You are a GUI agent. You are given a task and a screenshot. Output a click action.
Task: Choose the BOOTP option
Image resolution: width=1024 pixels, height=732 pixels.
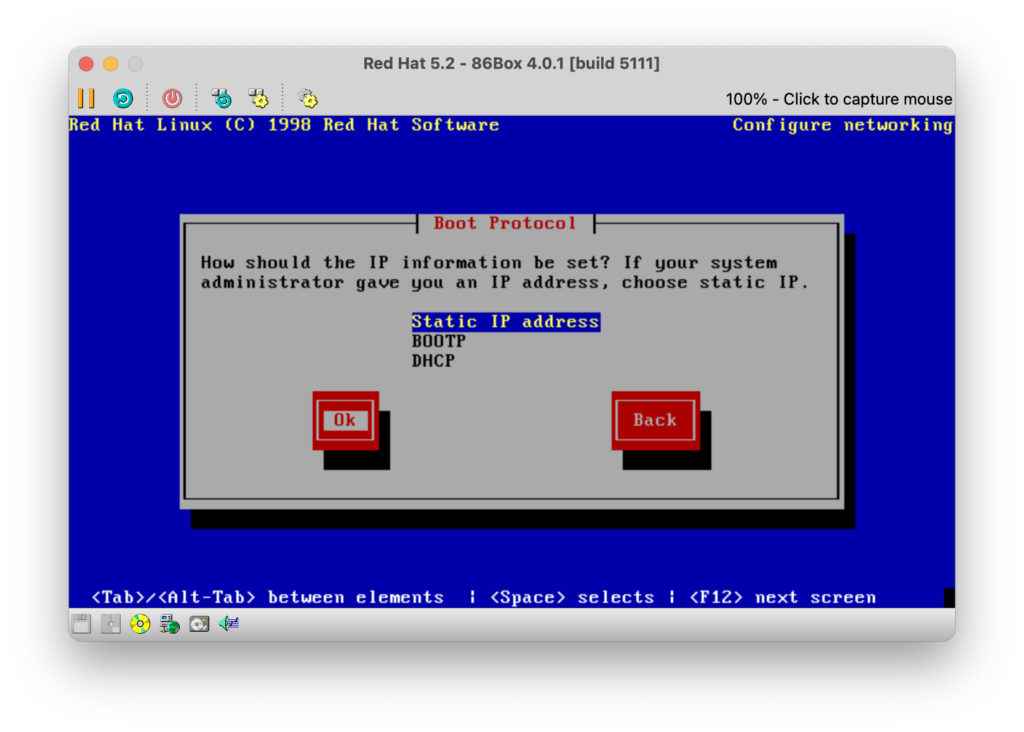click(438, 342)
